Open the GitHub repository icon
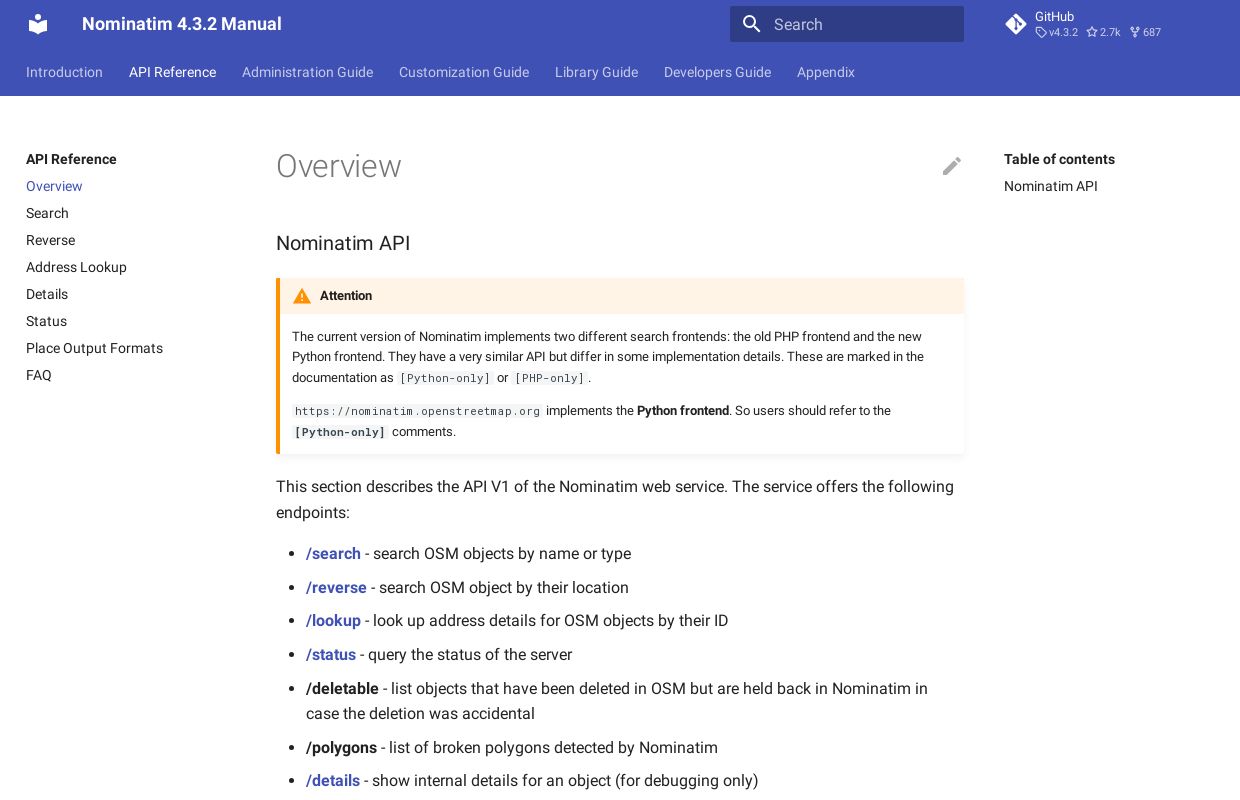1240x800 pixels. (x=1016, y=24)
